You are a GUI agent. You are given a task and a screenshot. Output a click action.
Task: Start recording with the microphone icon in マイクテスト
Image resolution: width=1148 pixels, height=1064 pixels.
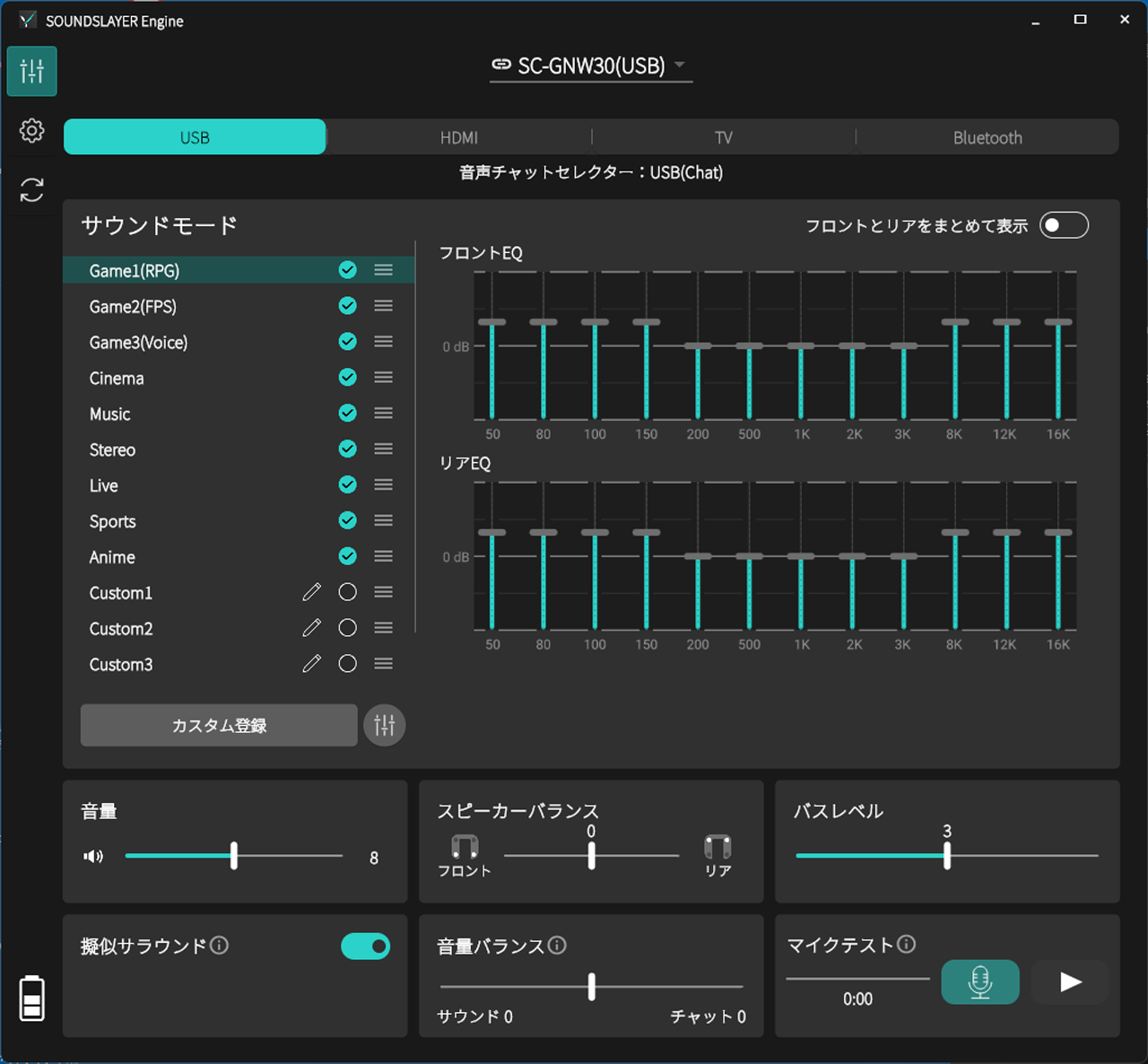(x=979, y=982)
